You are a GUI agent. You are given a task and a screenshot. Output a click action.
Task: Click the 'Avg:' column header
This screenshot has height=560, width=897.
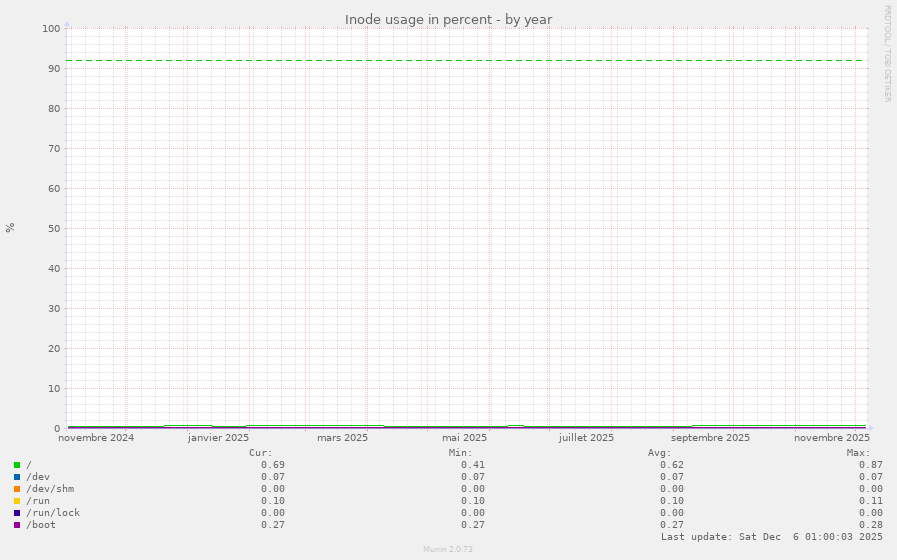[x=660, y=453]
